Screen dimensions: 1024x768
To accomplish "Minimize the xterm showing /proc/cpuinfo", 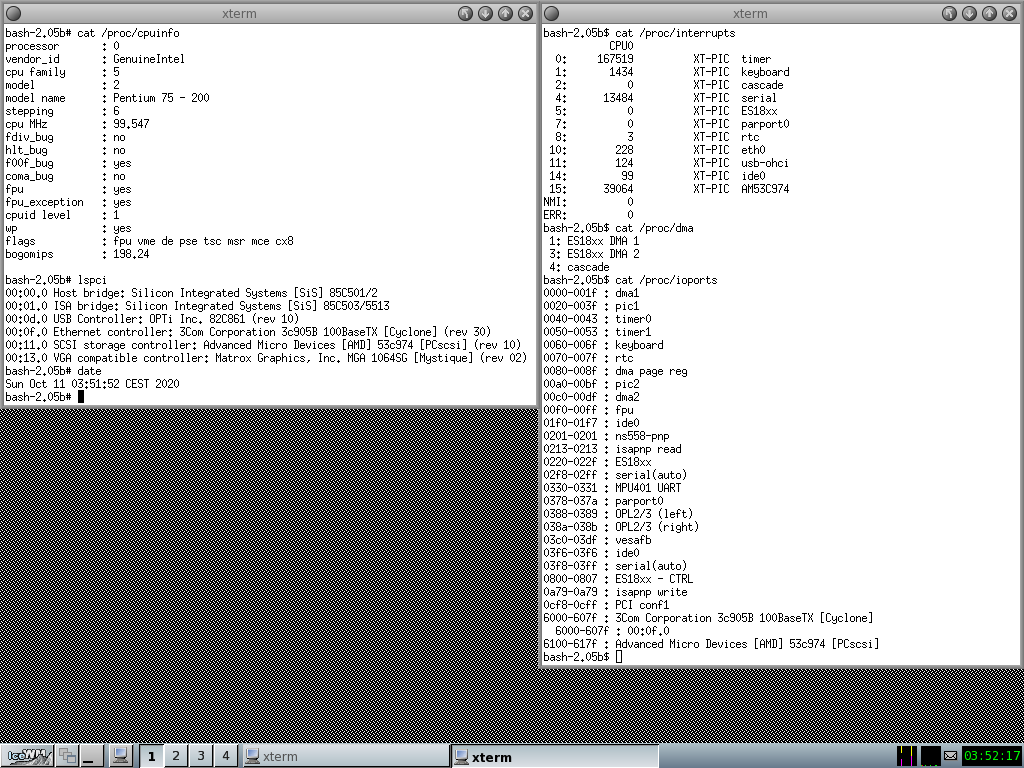I will click(485, 13).
